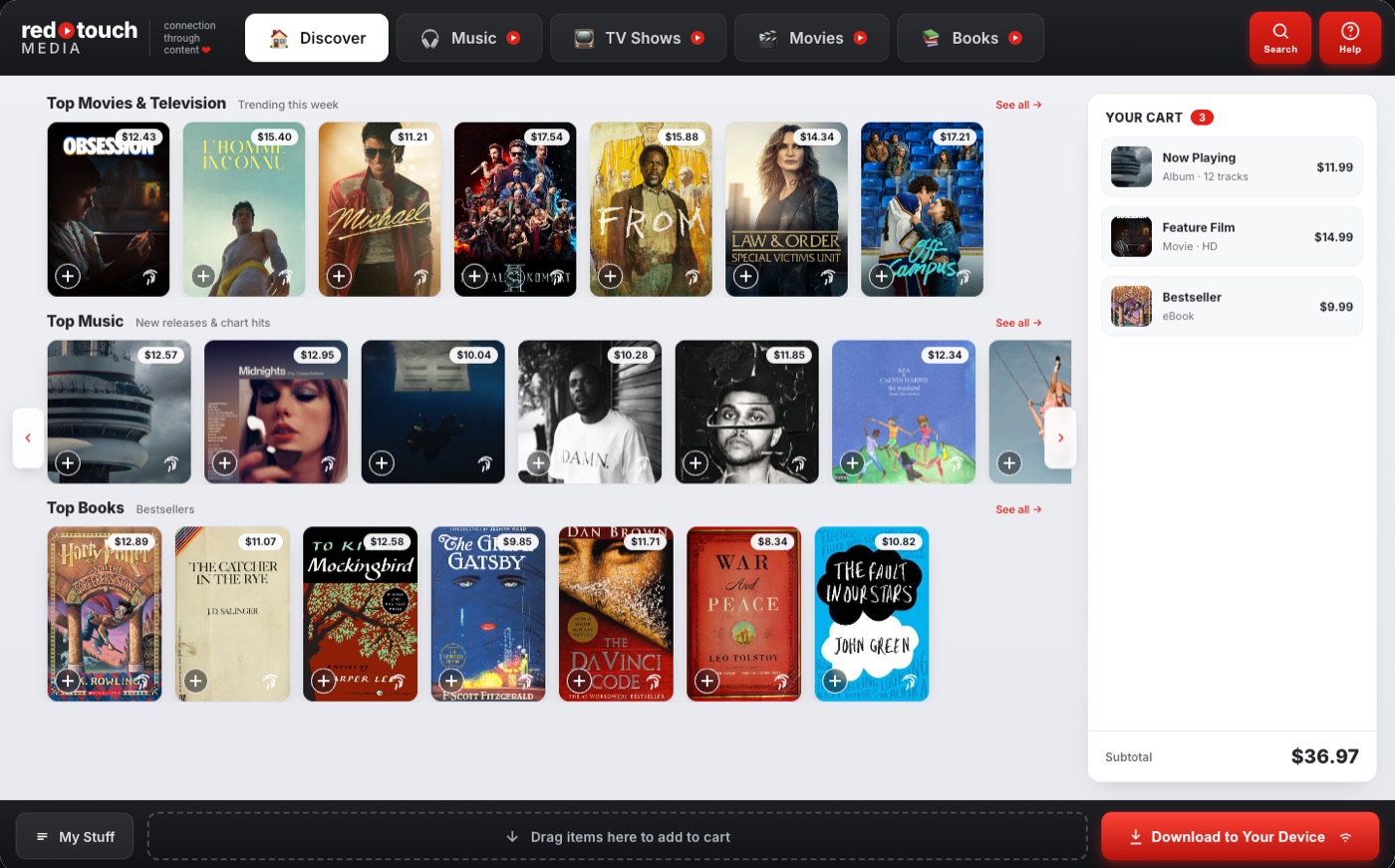1395x868 pixels.
Task: Select Now Playing album in cart
Action: click(1232, 166)
